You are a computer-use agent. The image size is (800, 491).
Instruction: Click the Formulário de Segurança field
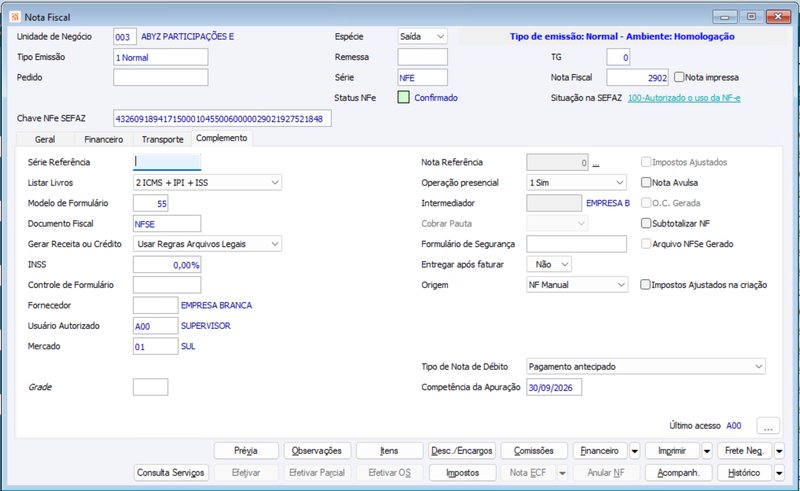point(577,243)
